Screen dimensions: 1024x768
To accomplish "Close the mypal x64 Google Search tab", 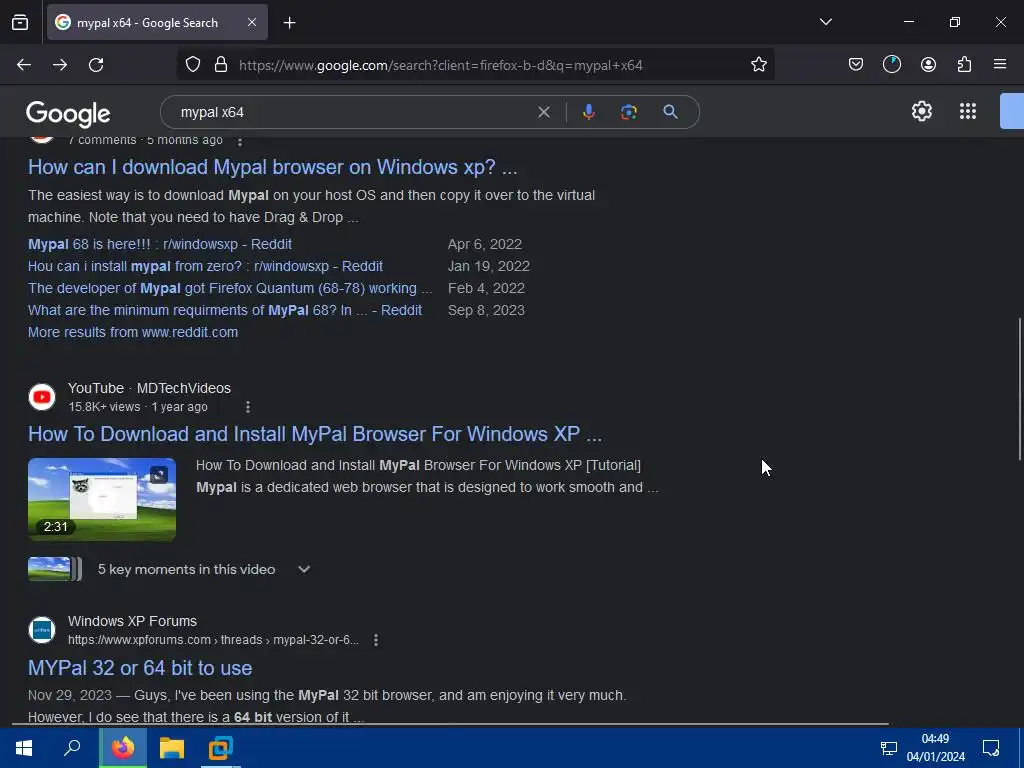I will tap(251, 22).
